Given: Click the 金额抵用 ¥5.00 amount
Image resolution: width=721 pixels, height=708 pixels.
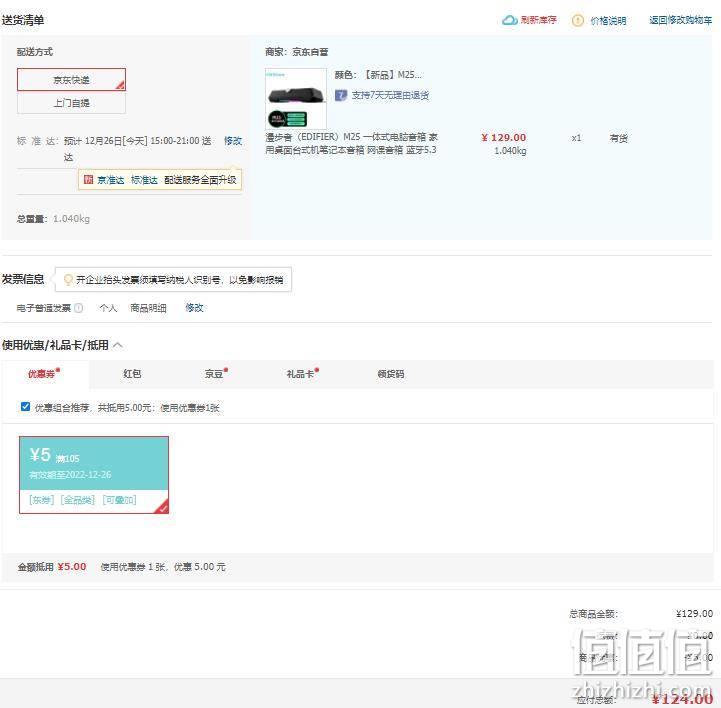Looking at the screenshot, I should click(72, 567).
